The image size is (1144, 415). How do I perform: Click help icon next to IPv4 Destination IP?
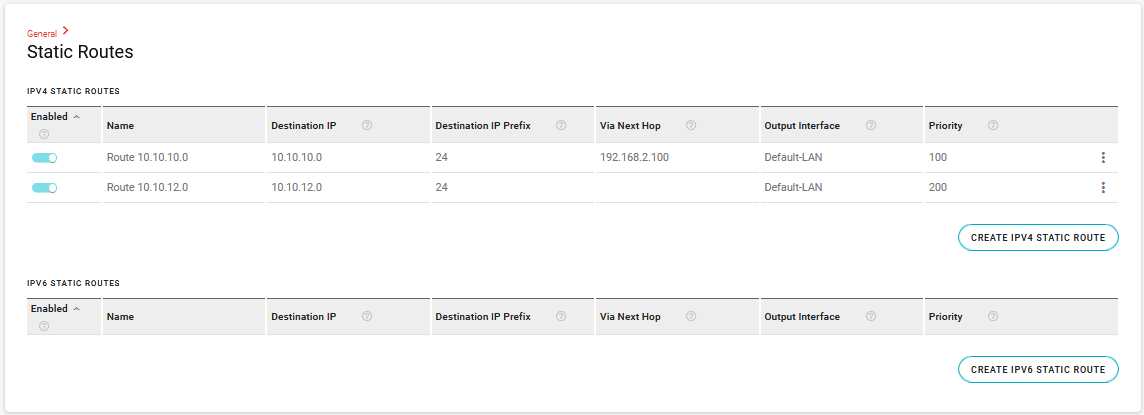[x=367, y=126]
